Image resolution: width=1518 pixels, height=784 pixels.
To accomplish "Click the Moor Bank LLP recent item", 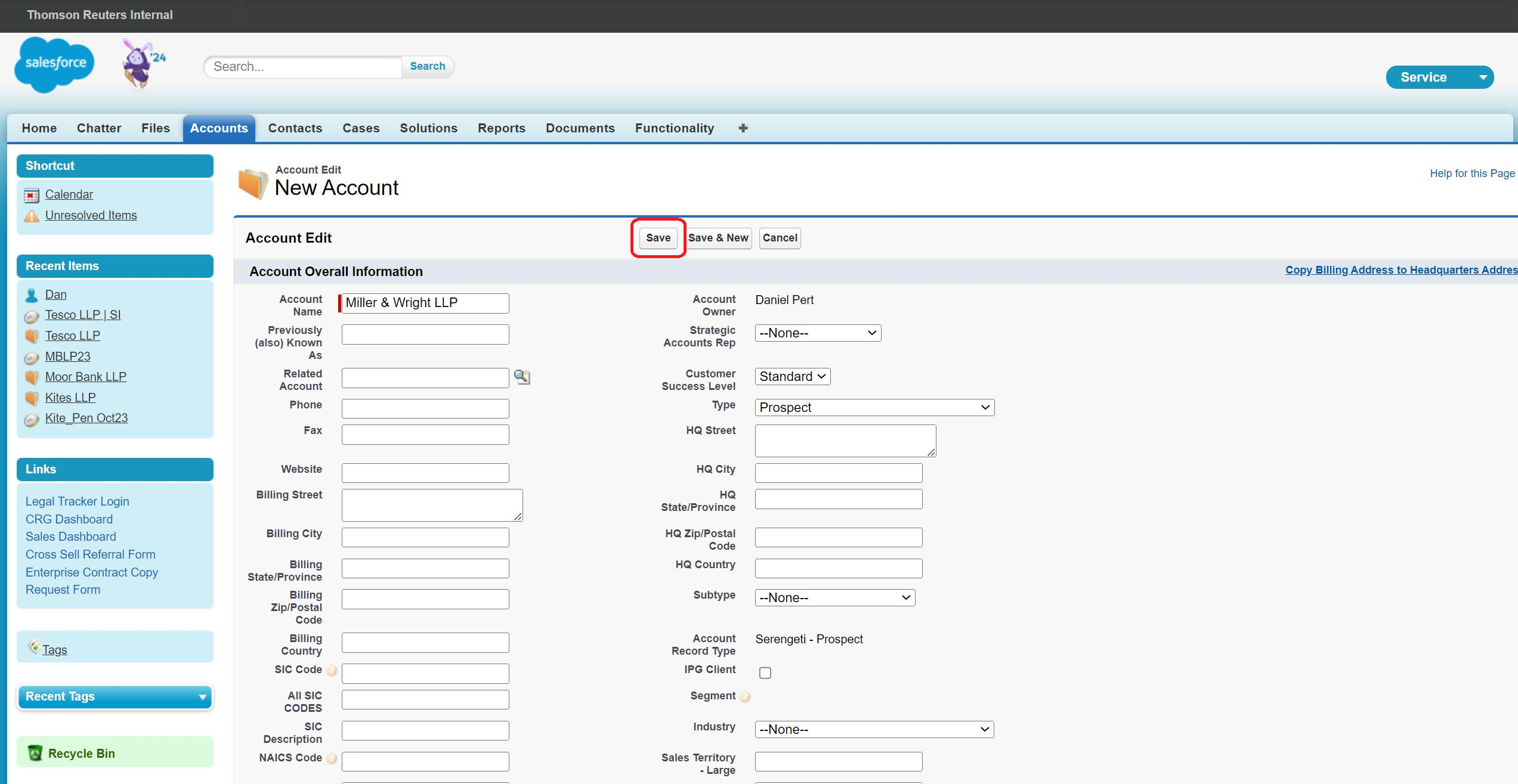I will tap(86, 377).
